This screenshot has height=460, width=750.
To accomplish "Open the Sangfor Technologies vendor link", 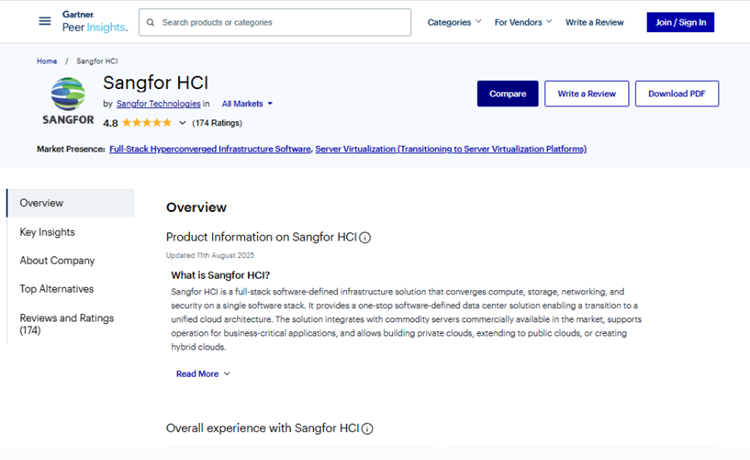I will [x=158, y=104].
